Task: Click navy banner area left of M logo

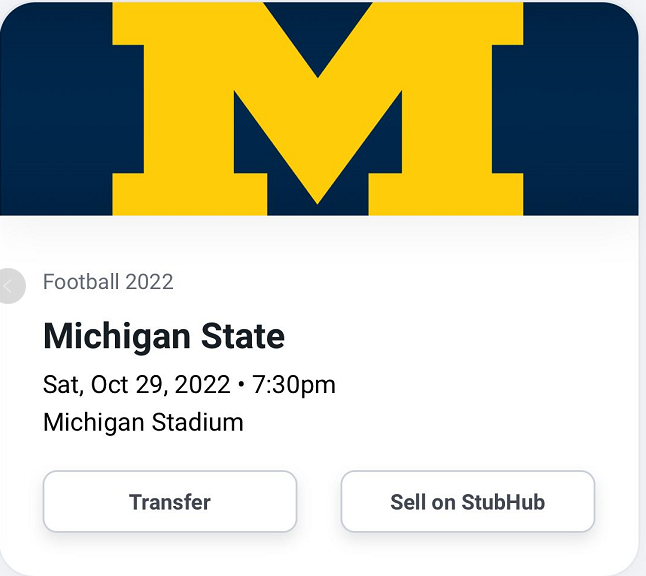Action: coord(55,110)
